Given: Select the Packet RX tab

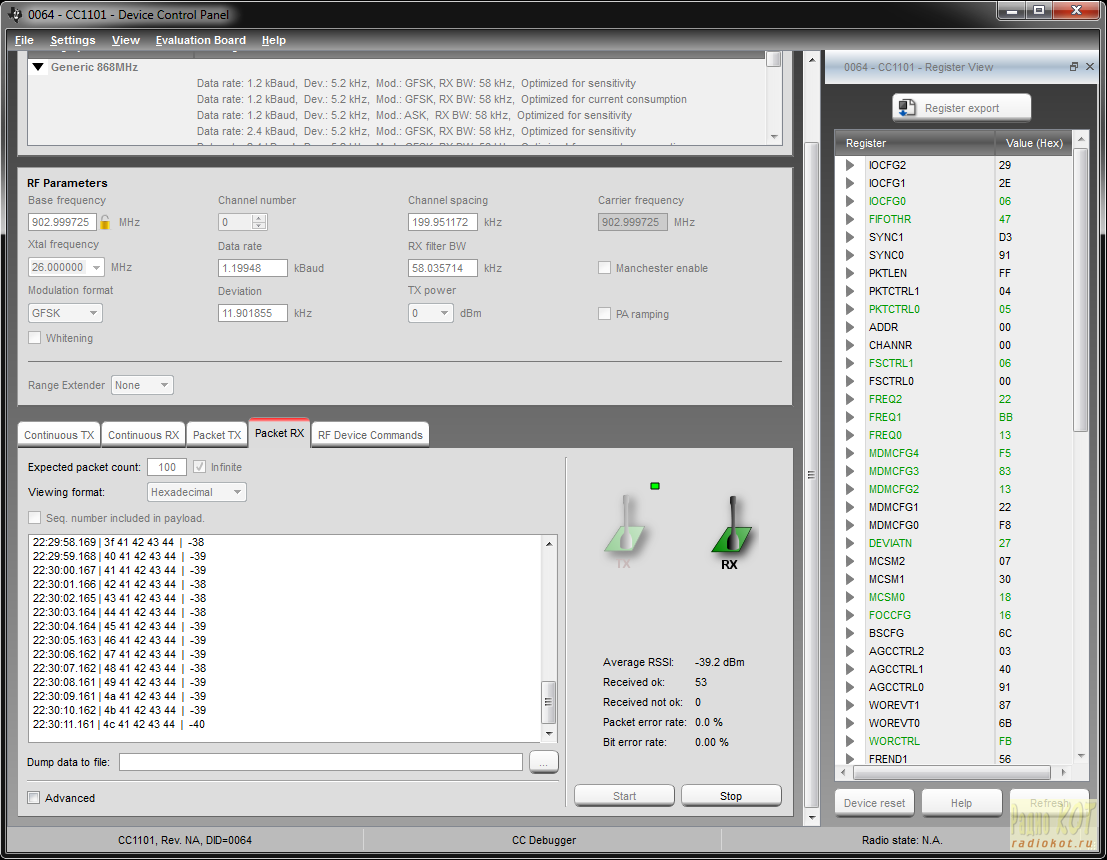Looking at the screenshot, I should 279,433.
